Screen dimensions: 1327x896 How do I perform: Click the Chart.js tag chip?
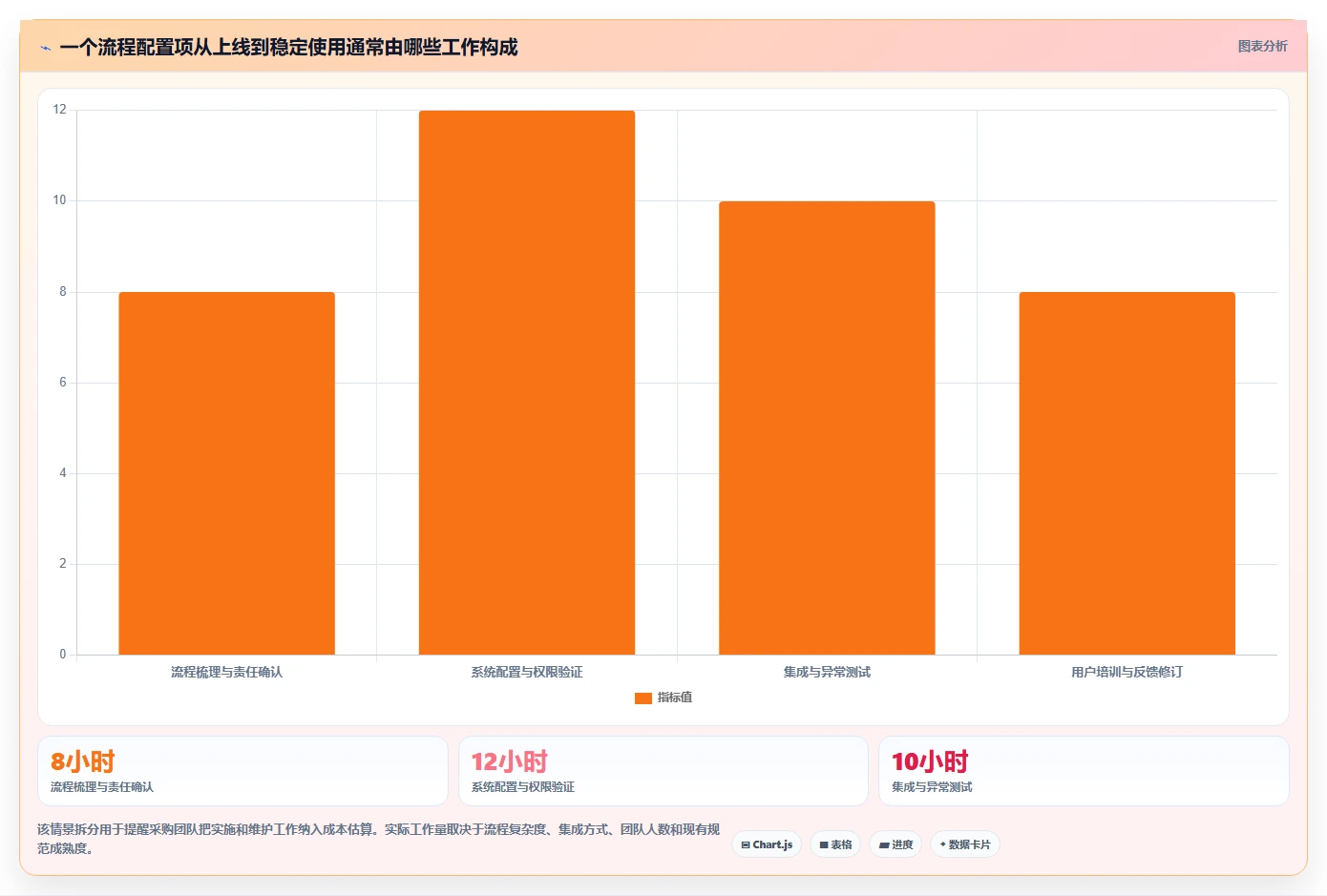(x=767, y=844)
